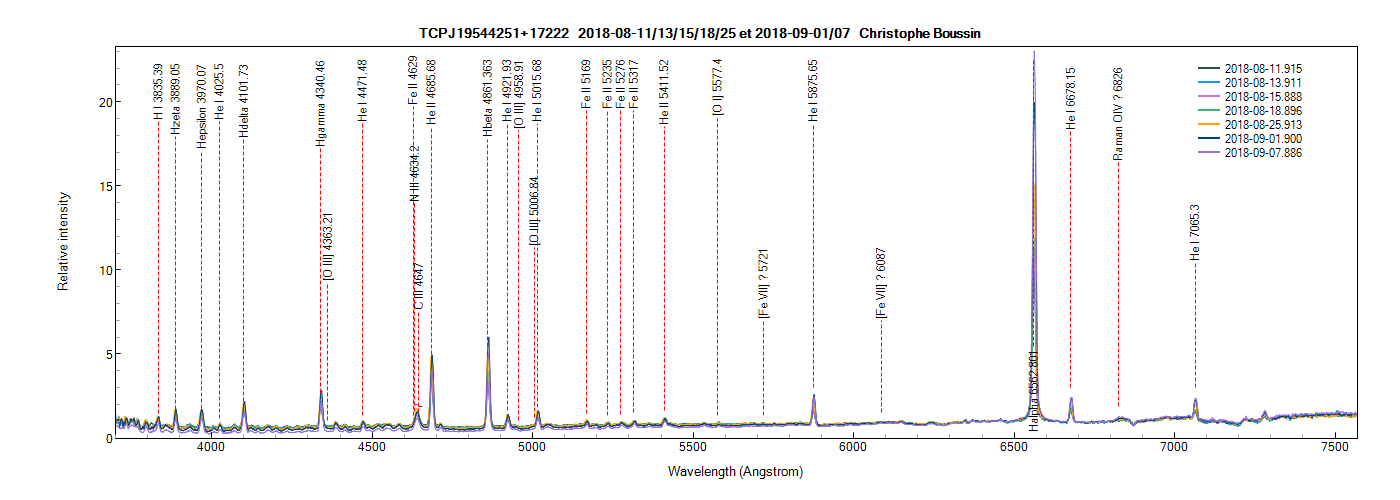Click the Relative intensity axis title
This screenshot has width=1400, height=500.
[63, 242]
